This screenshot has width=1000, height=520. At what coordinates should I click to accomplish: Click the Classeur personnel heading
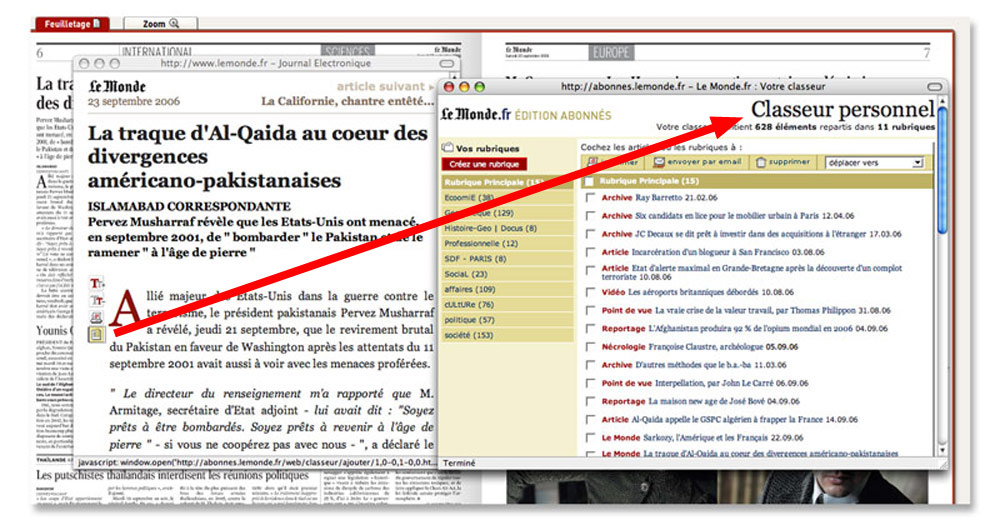842,109
